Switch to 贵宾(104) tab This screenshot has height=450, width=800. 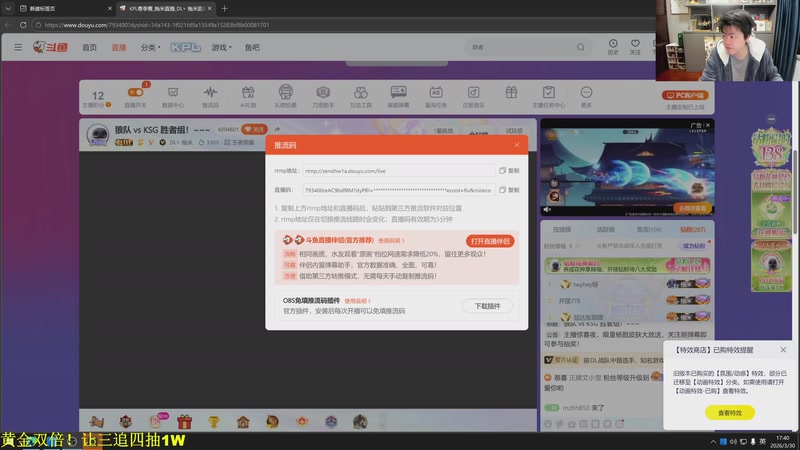(x=649, y=230)
